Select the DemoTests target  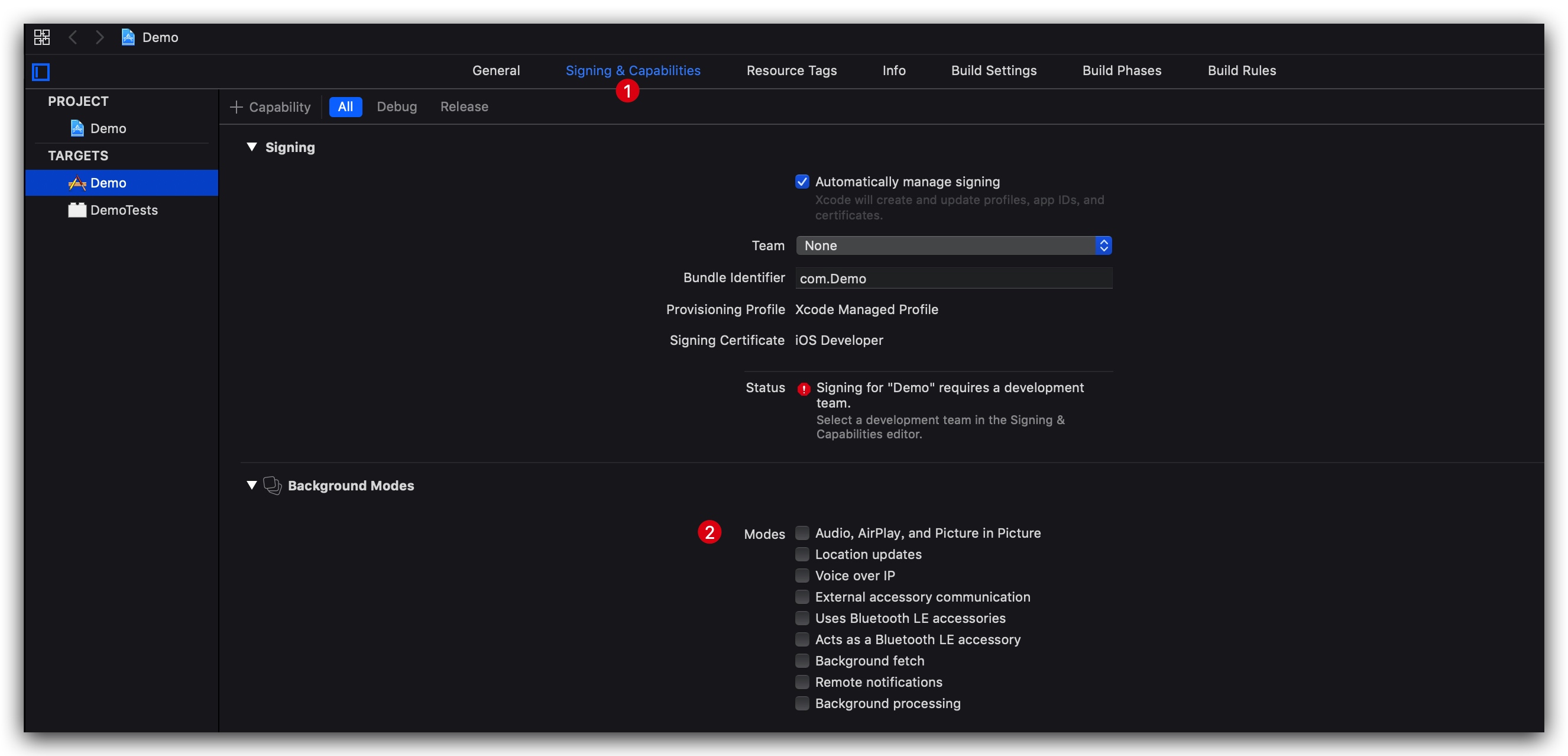tap(124, 210)
